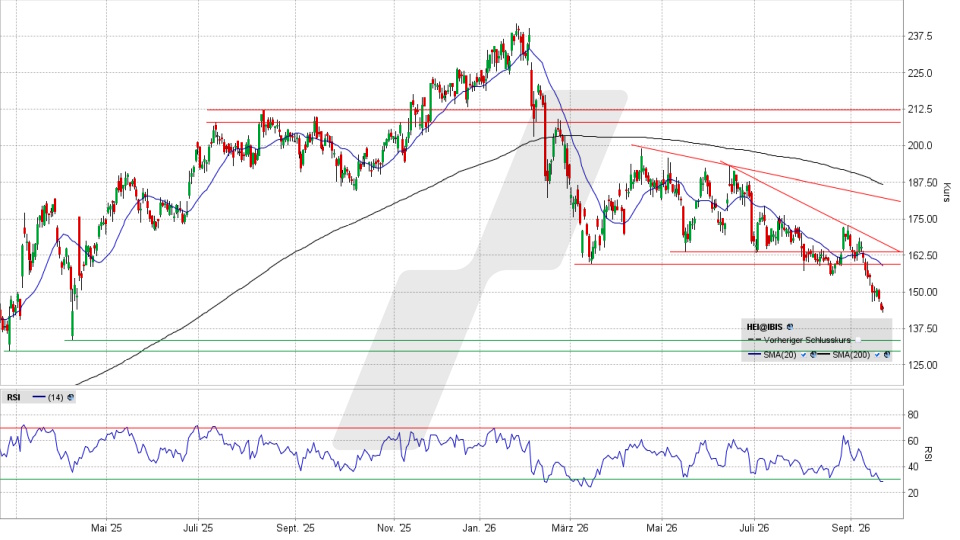Click the Jan. '26 date label

click(x=479, y=528)
